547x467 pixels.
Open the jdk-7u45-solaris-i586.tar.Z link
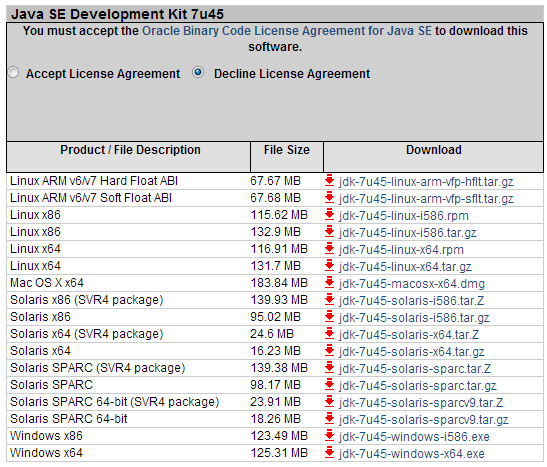[411, 301]
